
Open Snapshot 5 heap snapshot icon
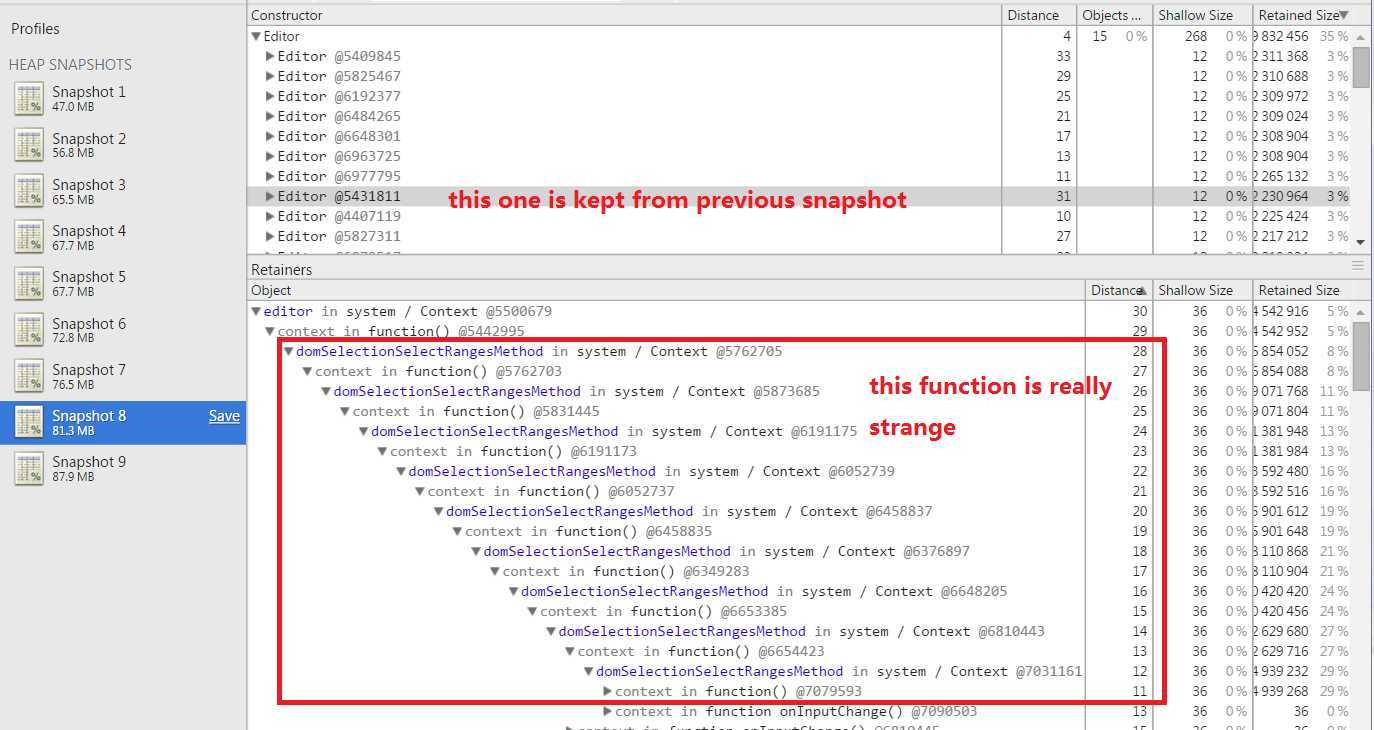pos(29,284)
